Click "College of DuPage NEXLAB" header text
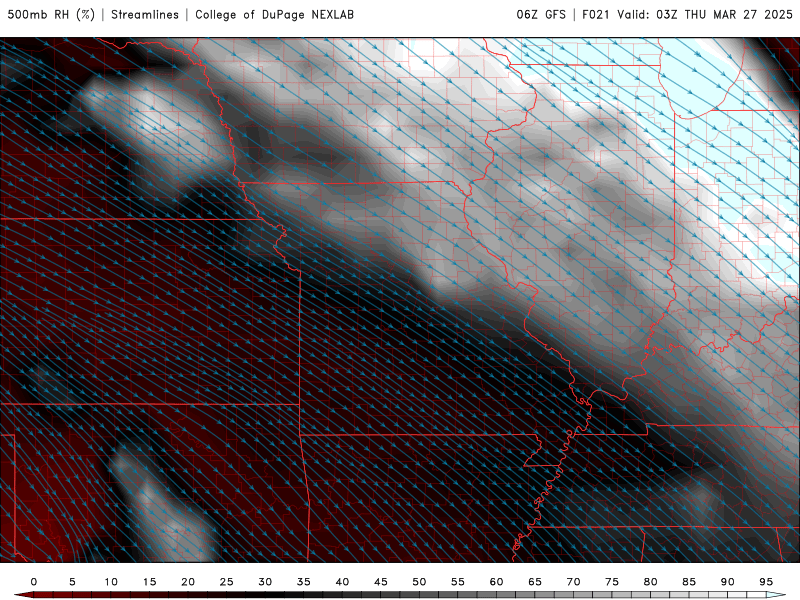 274,15
